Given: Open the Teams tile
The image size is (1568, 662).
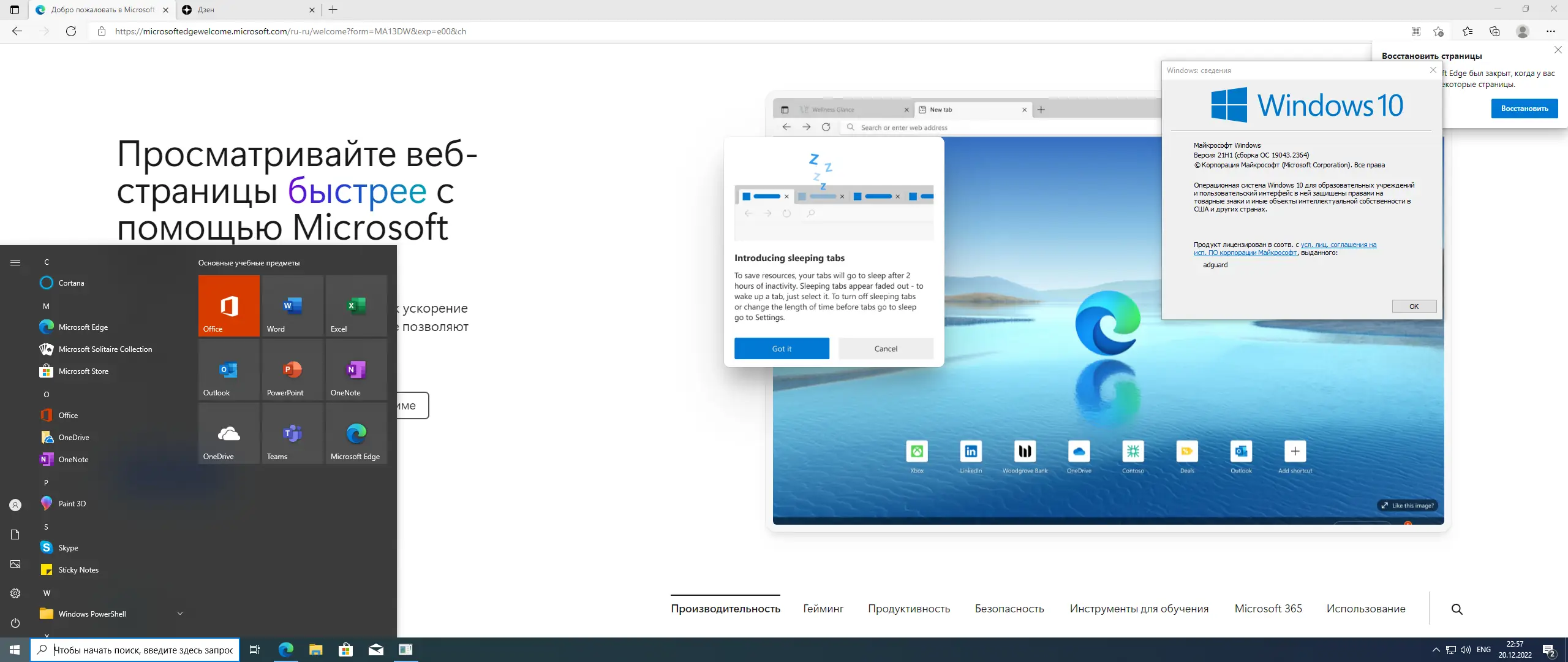Looking at the screenshot, I should 292,433.
